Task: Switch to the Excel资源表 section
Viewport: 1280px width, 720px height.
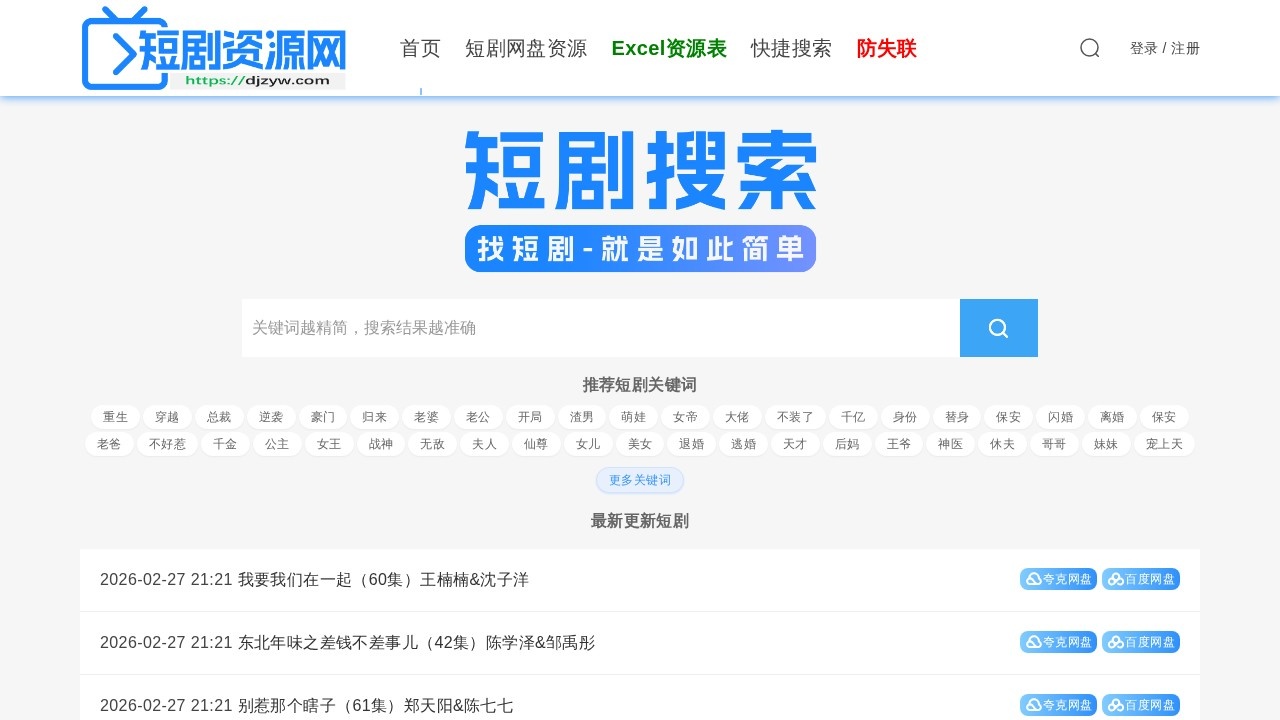Action: (x=669, y=48)
